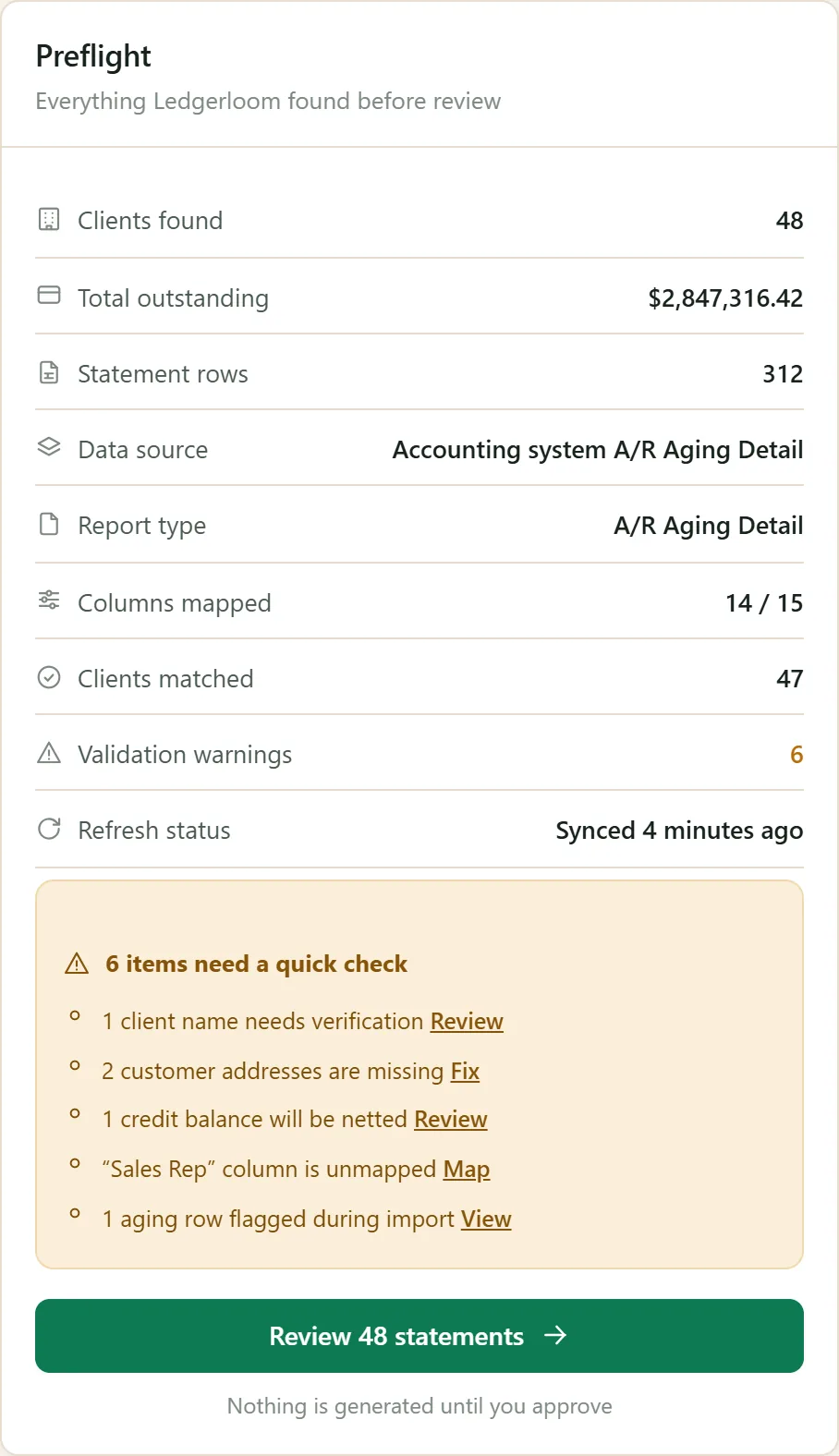Click Fix link for missing customer addresses

465,1071
